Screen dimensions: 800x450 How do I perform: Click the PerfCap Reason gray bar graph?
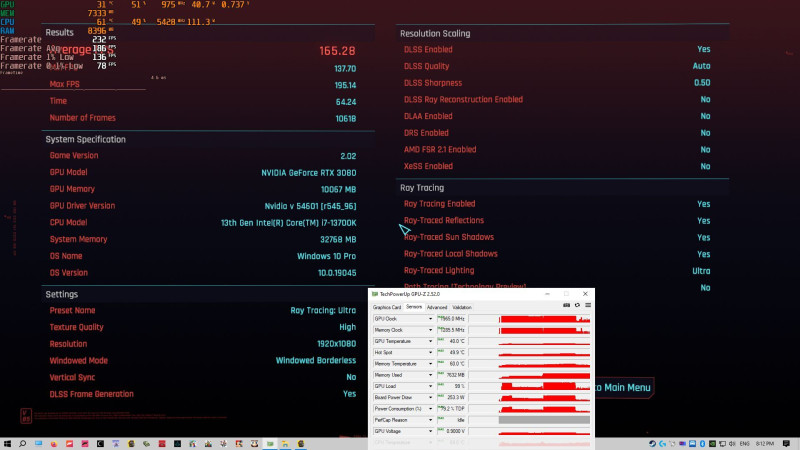544,420
